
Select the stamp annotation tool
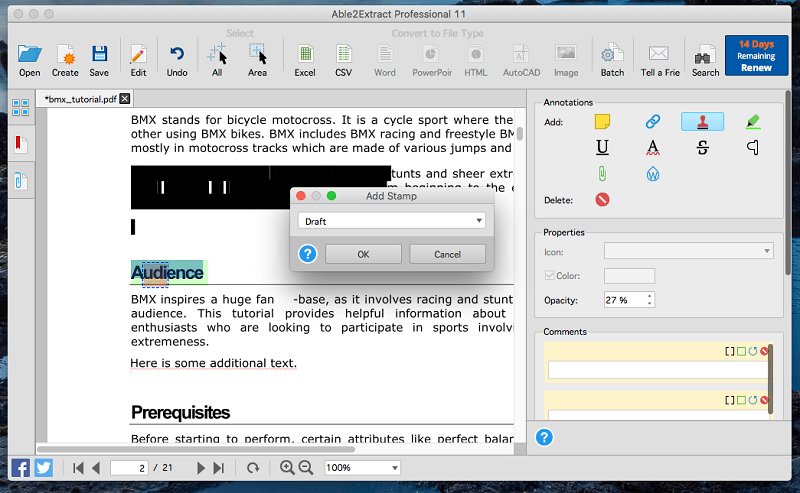(x=702, y=121)
